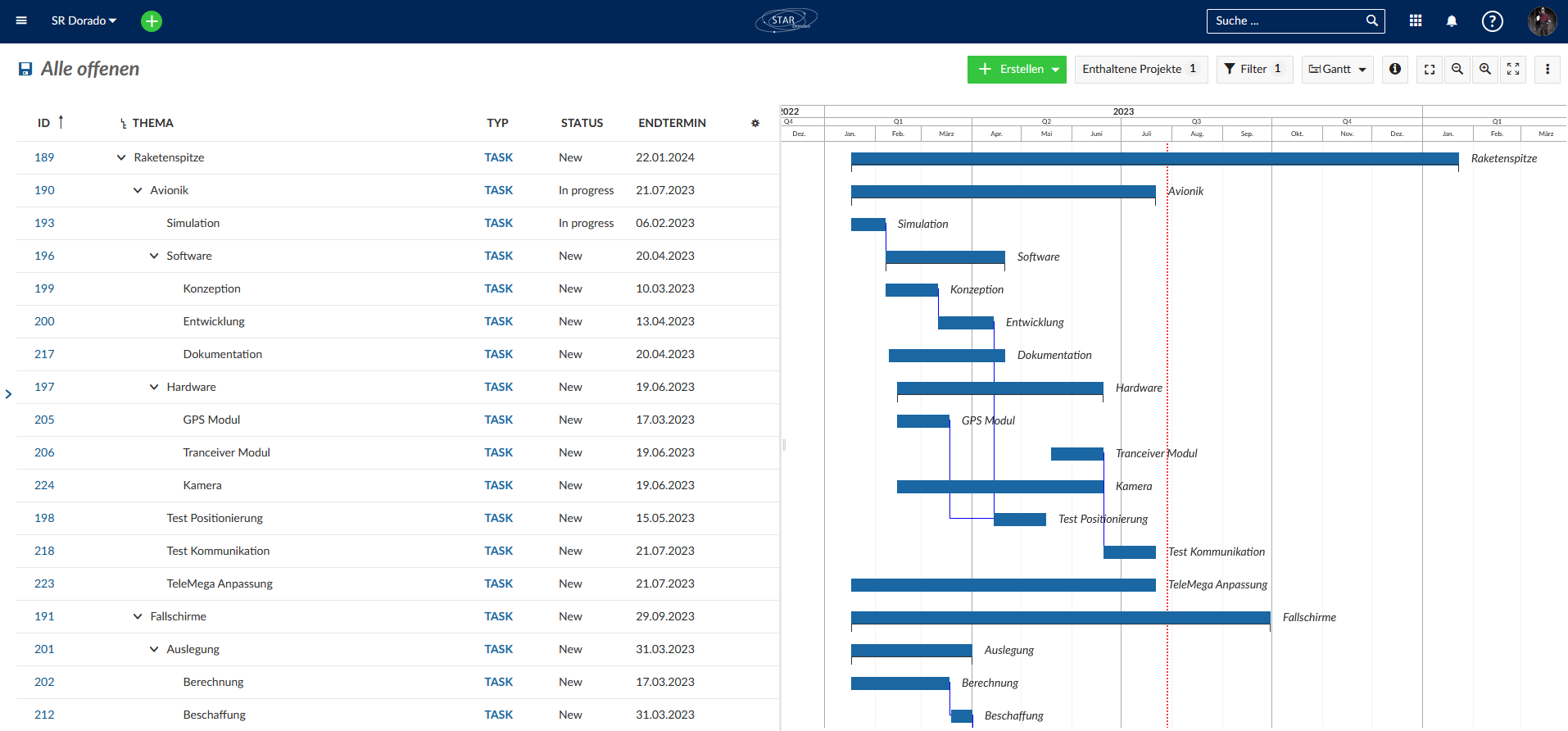
Task: Open the Filter panel
Action: 1254,70
